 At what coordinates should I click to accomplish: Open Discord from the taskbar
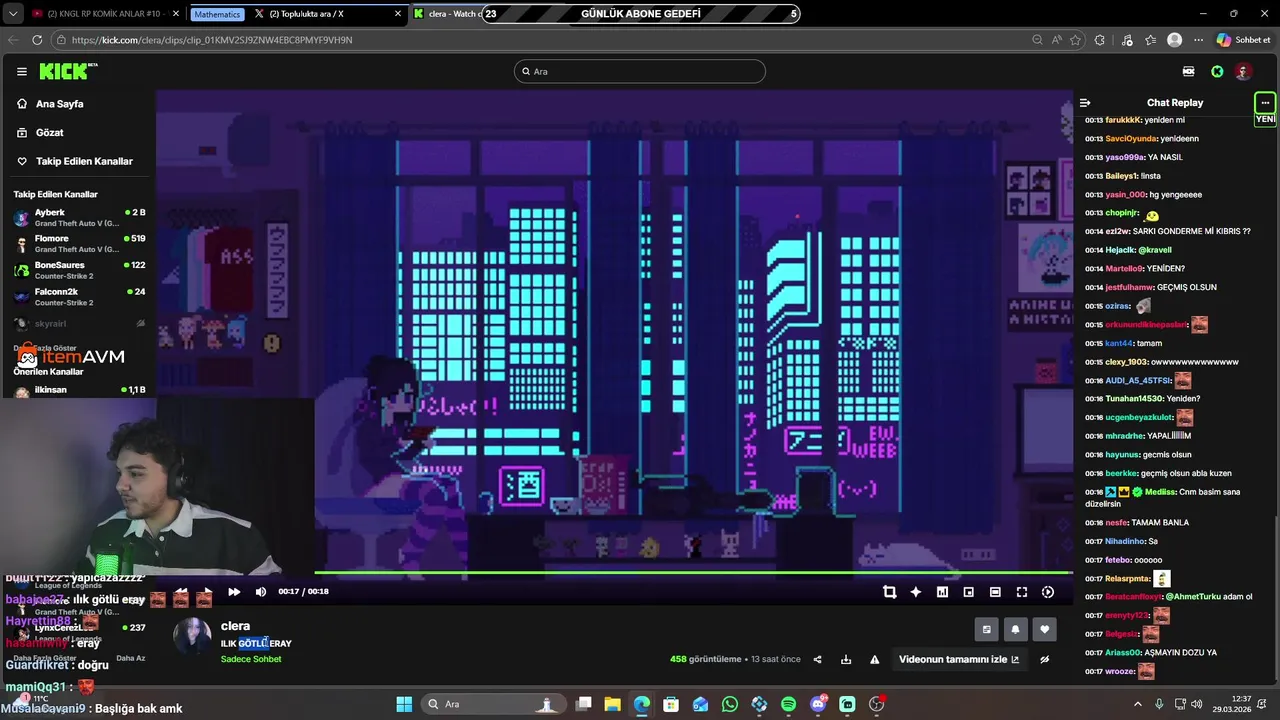pos(818,704)
